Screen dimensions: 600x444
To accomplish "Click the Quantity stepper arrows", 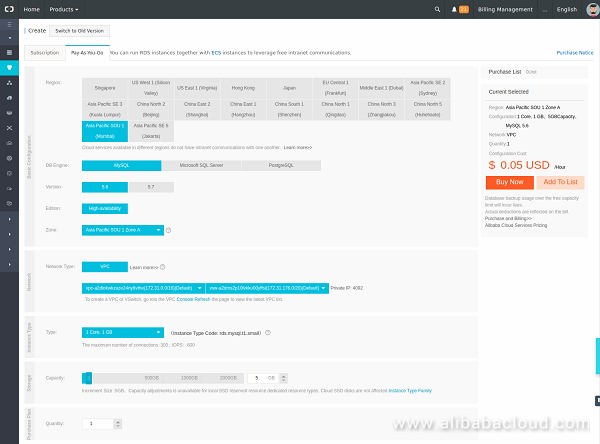I will [x=118, y=424].
